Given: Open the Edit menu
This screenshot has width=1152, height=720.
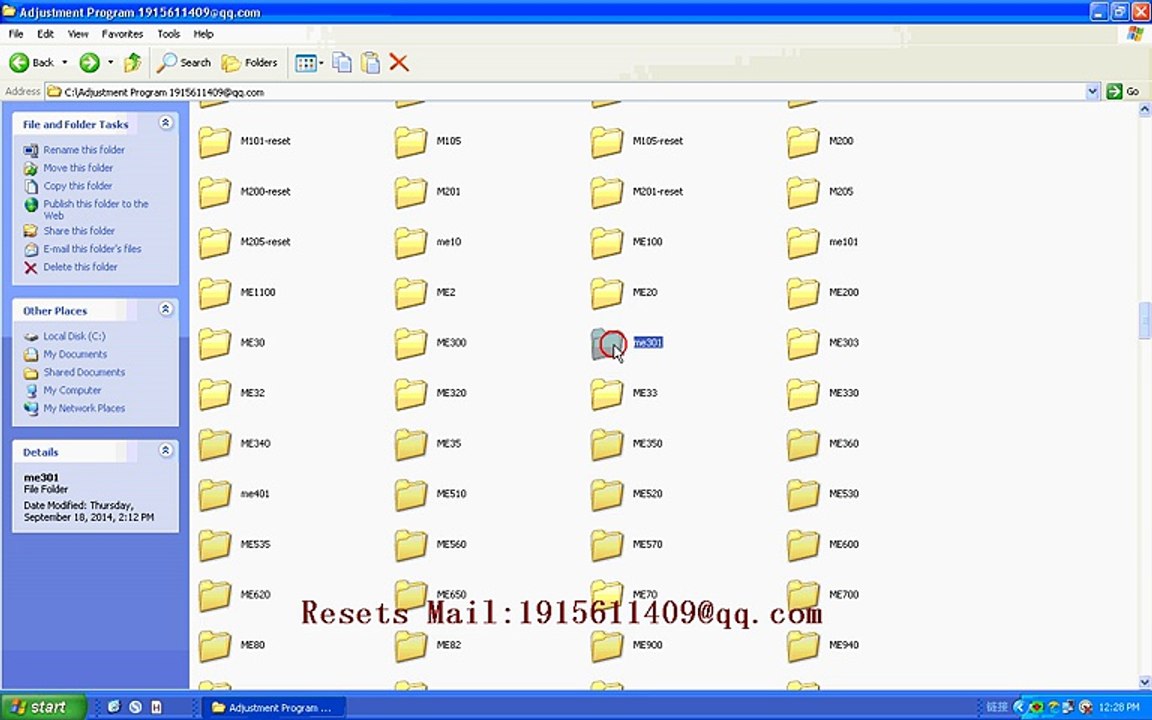Looking at the screenshot, I should 46,34.
